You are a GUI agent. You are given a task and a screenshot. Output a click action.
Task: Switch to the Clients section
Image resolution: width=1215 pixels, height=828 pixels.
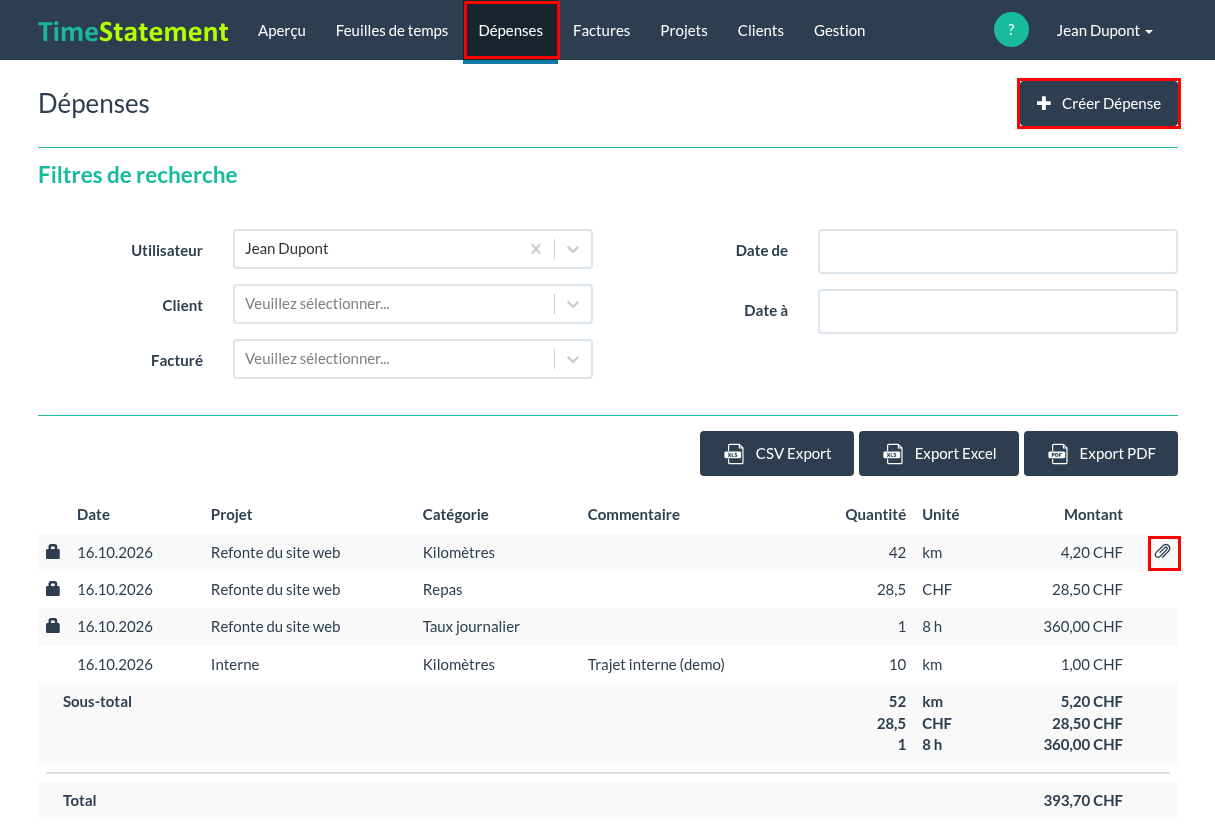(x=761, y=30)
